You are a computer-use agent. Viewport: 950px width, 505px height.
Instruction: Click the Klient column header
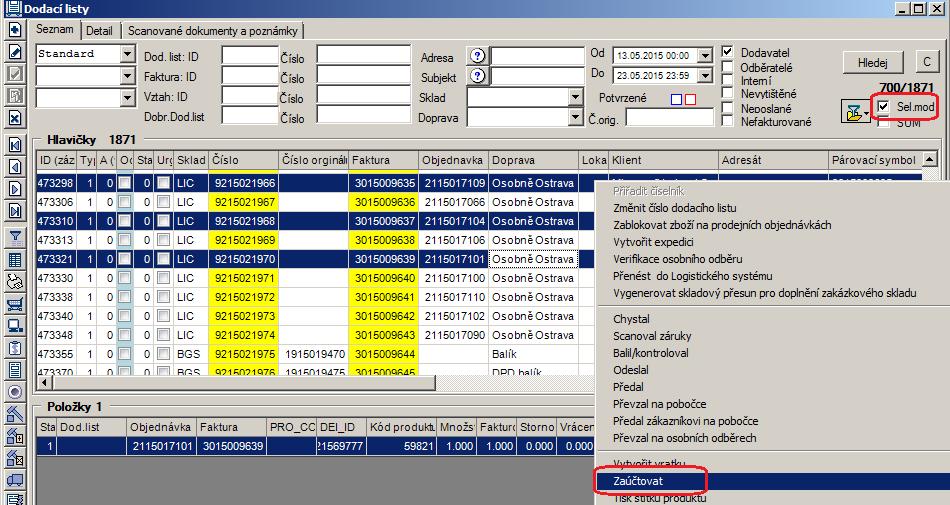[x=663, y=160]
